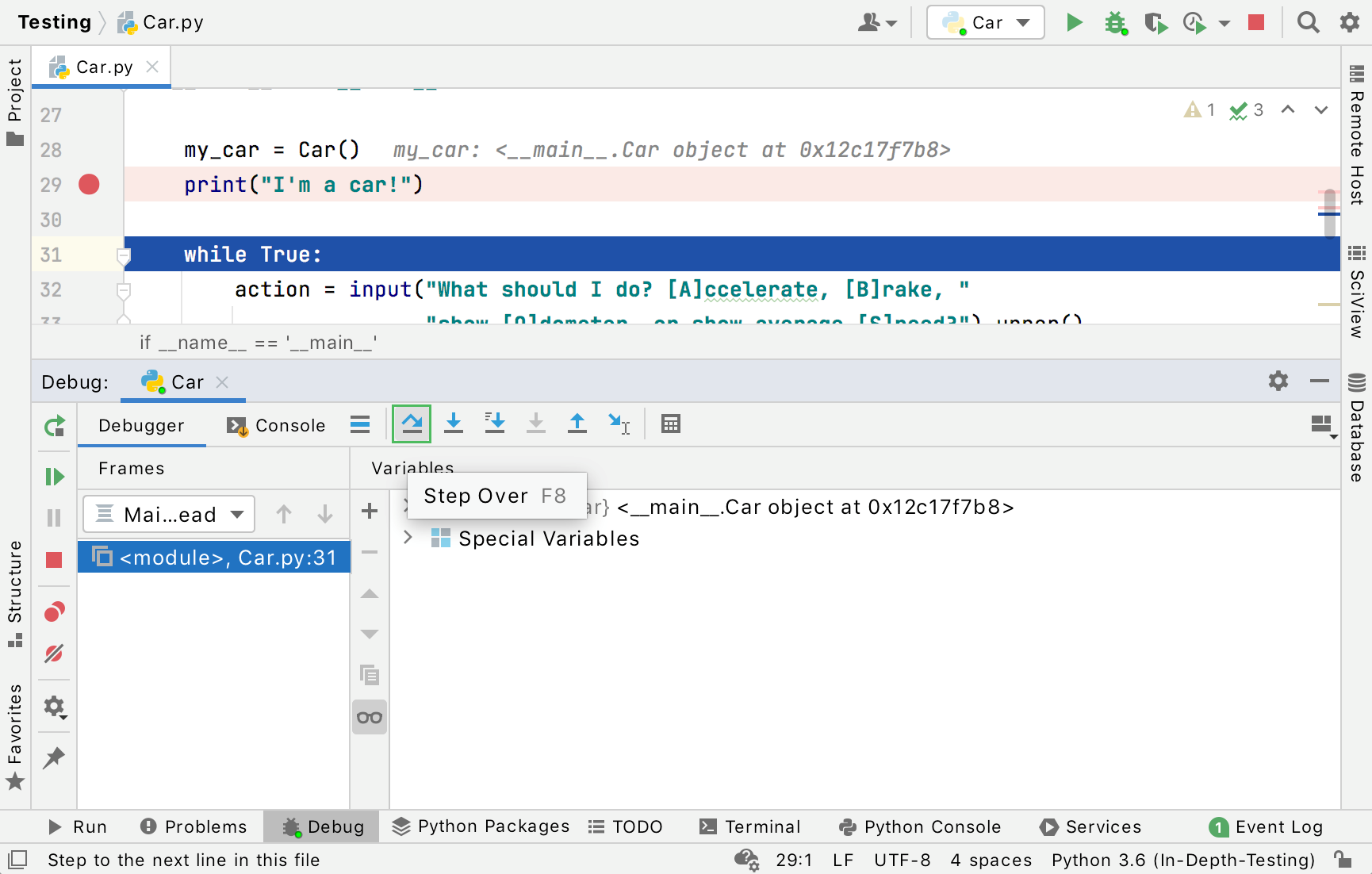The image size is (1372, 874).
Task: Click the Step Into button
Action: [x=454, y=424]
